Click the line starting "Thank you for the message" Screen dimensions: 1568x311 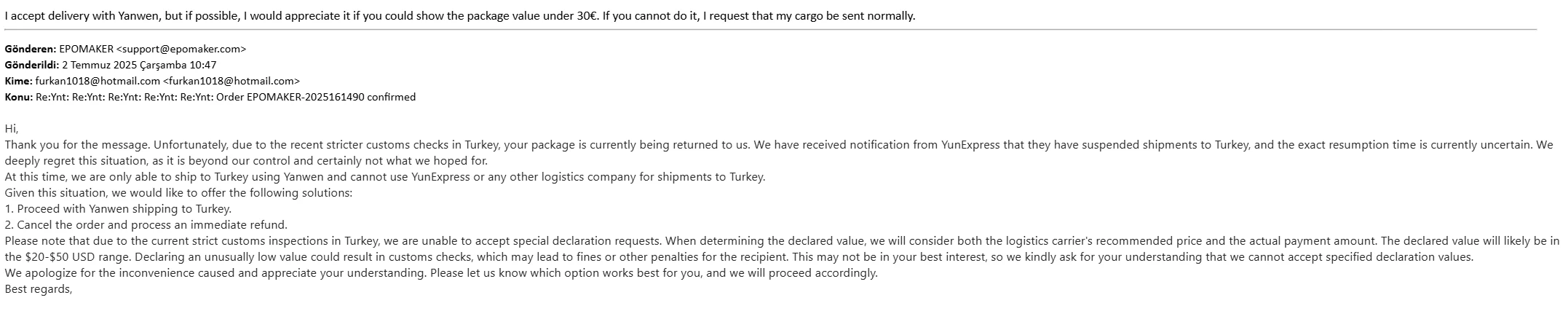click(x=778, y=145)
